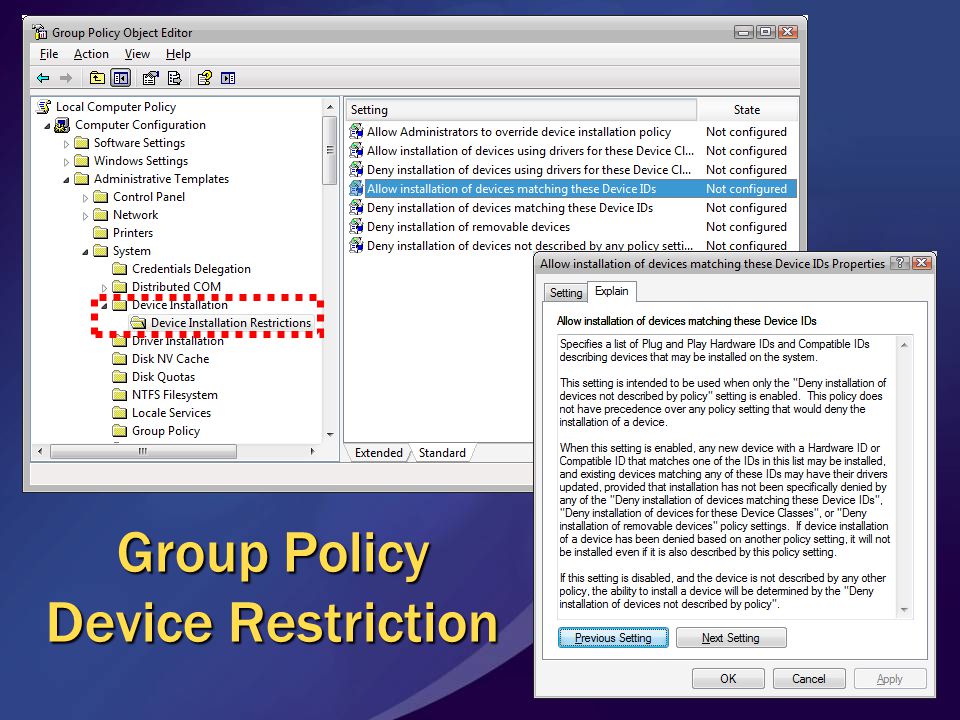Click the NTFS Filesystem folder icon
This screenshot has width=960, height=720.
click(x=120, y=395)
